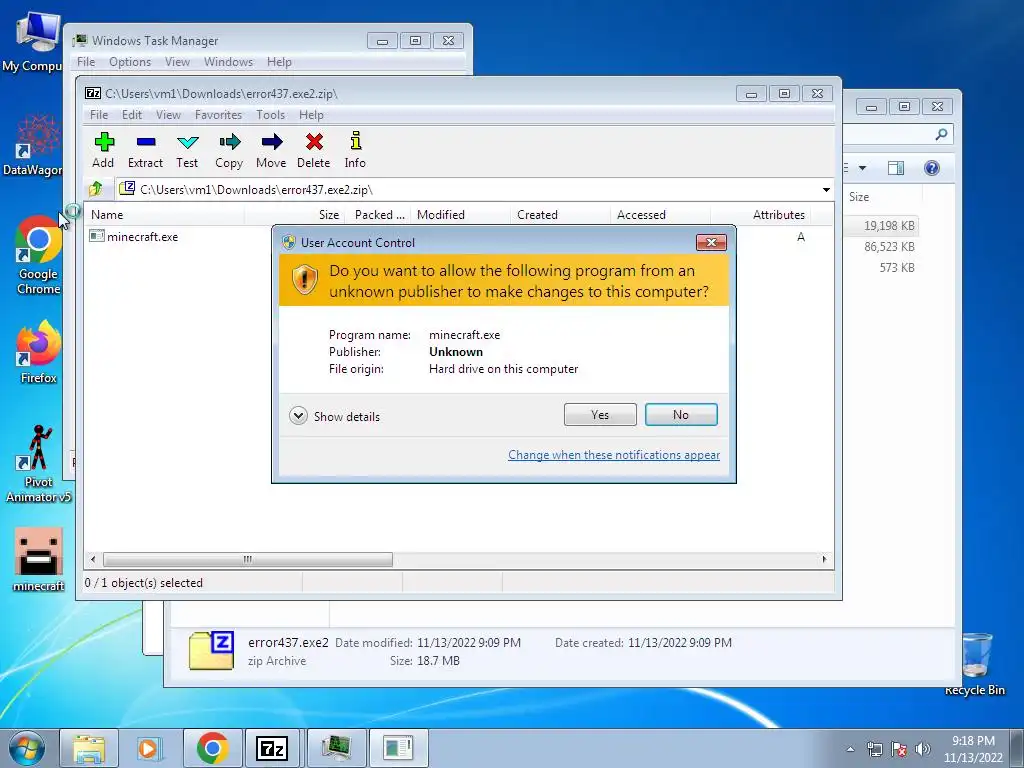Open the minecraft desktop icon
Screen dimensions: 1024x768
point(38,560)
